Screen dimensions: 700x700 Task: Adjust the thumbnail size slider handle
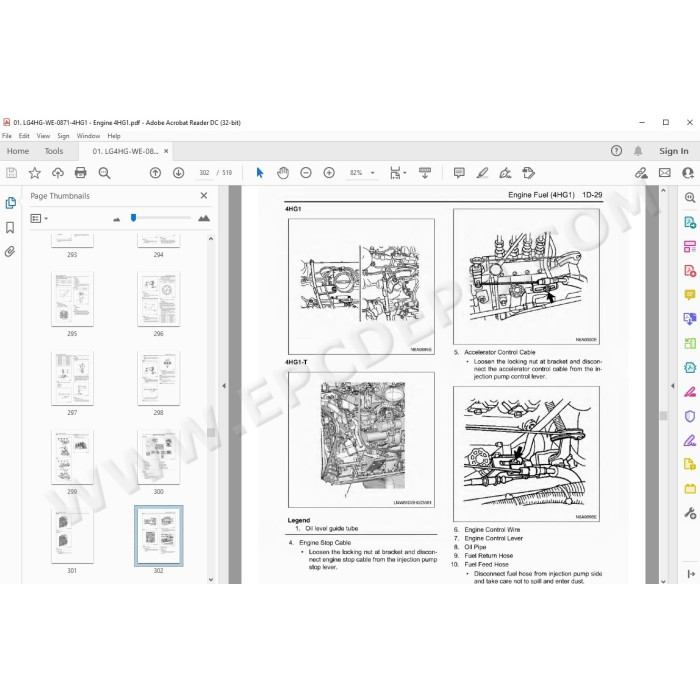click(133, 217)
